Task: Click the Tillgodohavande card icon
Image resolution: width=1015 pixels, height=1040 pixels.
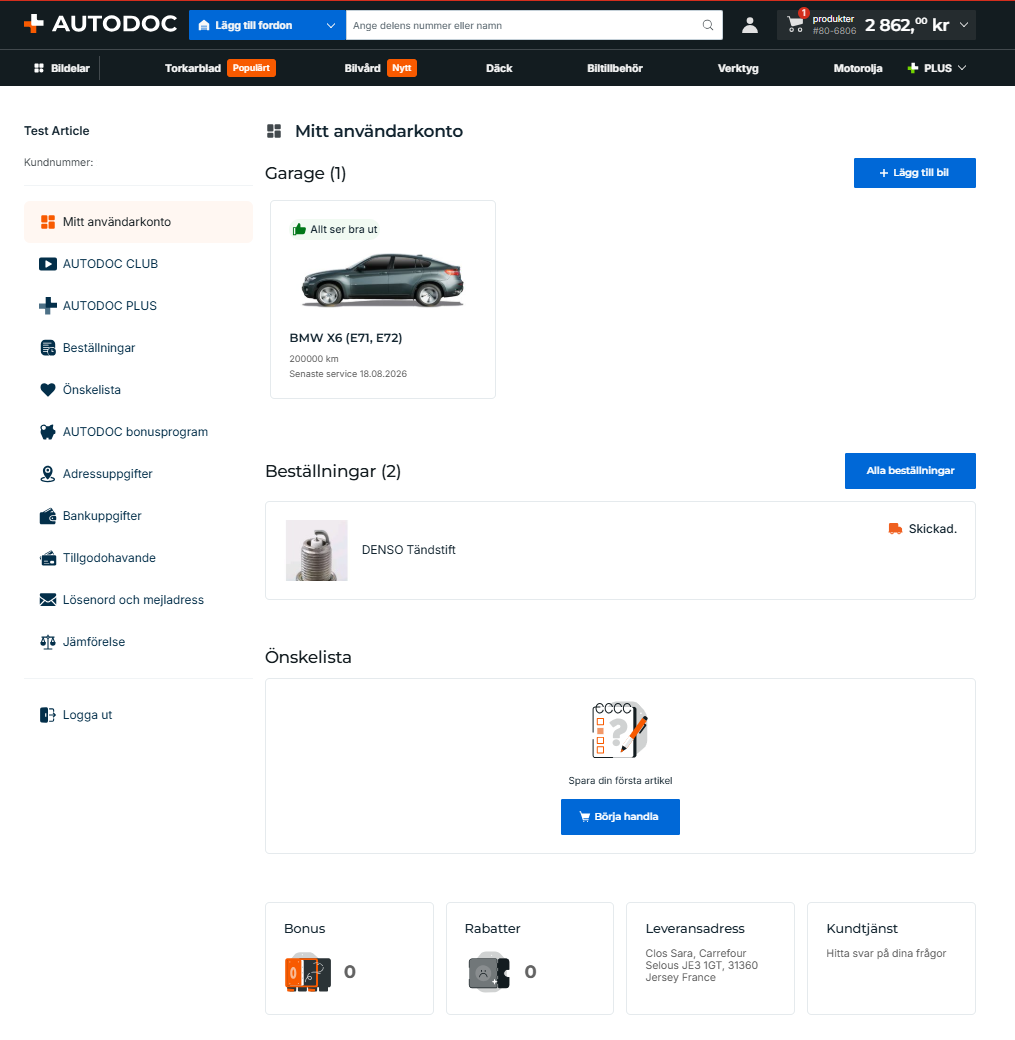Action: point(48,558)
